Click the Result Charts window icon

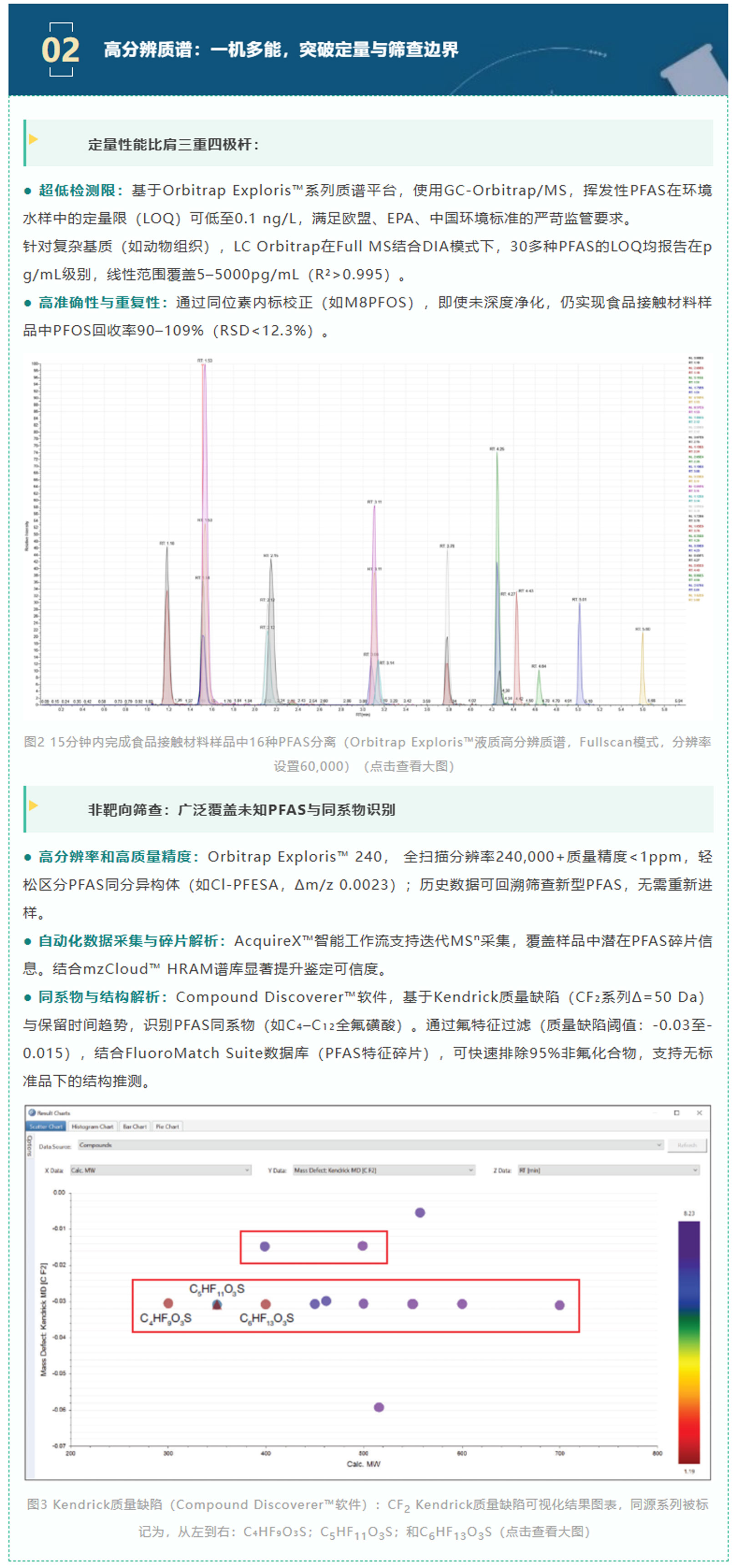(x=32, y=1112)
